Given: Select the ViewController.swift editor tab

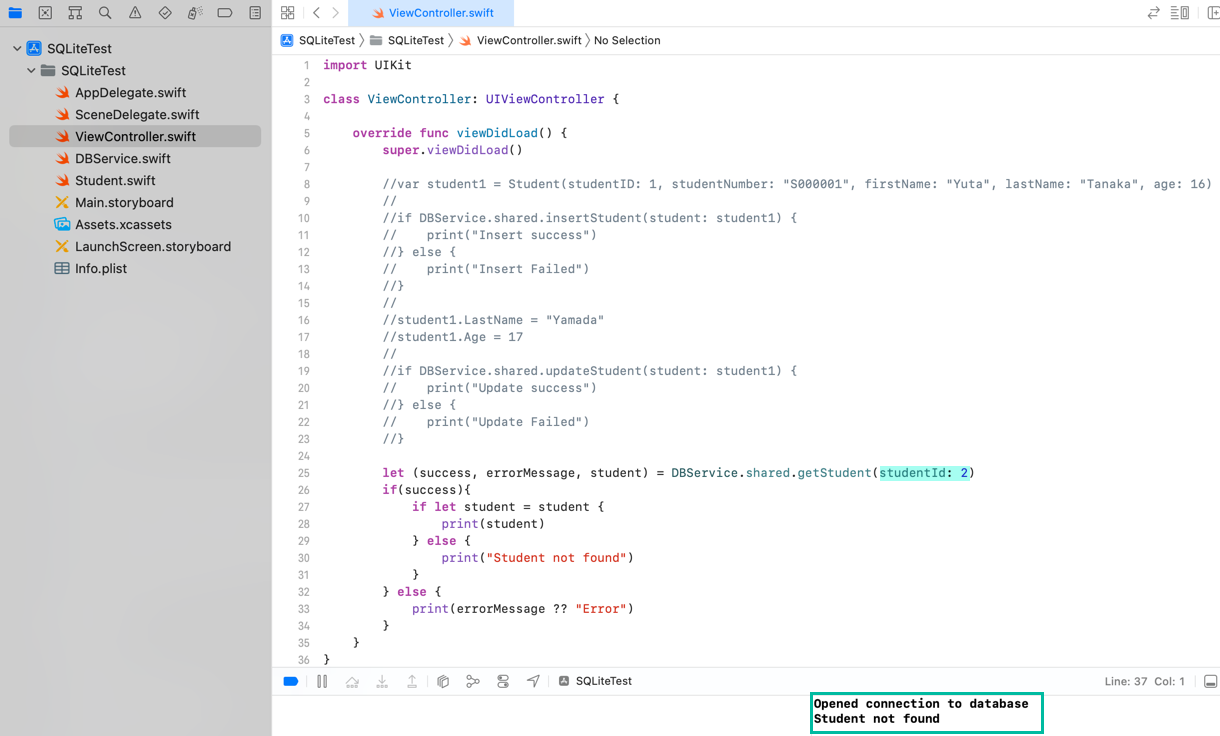Looking at the screenshot, I should click(x=432, y=13).
